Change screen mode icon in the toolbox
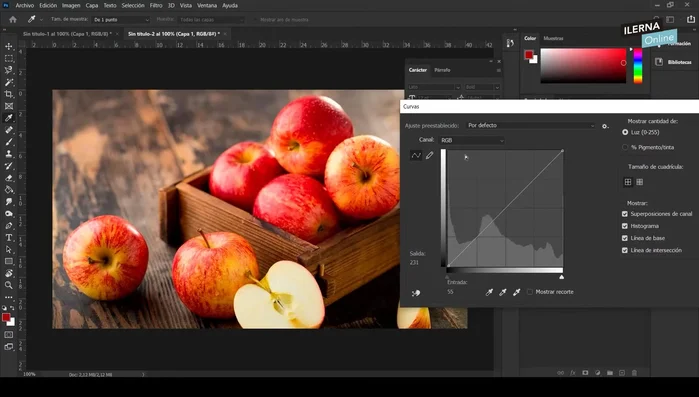699x397 pixels. pyautogui.click(x=8, y=347)
